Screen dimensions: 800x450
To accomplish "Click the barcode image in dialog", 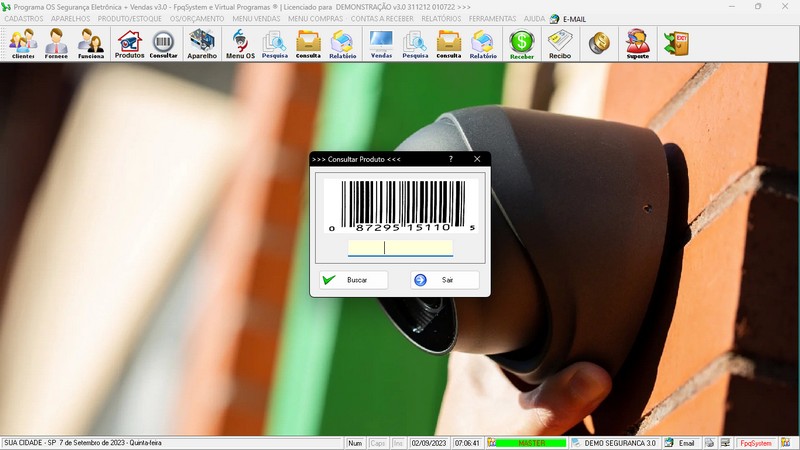I will (401, 206).
